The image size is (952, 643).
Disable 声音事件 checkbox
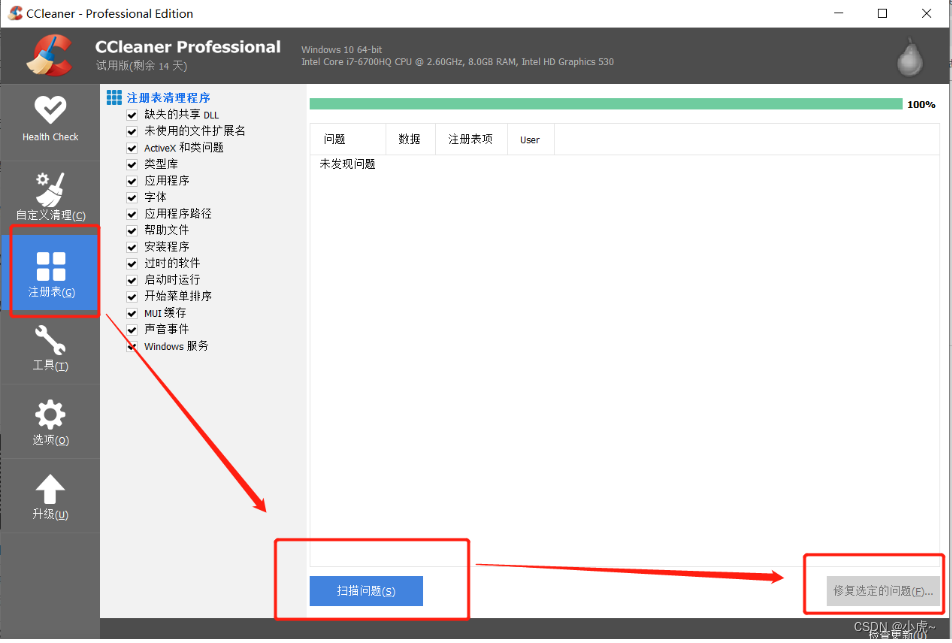click(x=132, y=330)
